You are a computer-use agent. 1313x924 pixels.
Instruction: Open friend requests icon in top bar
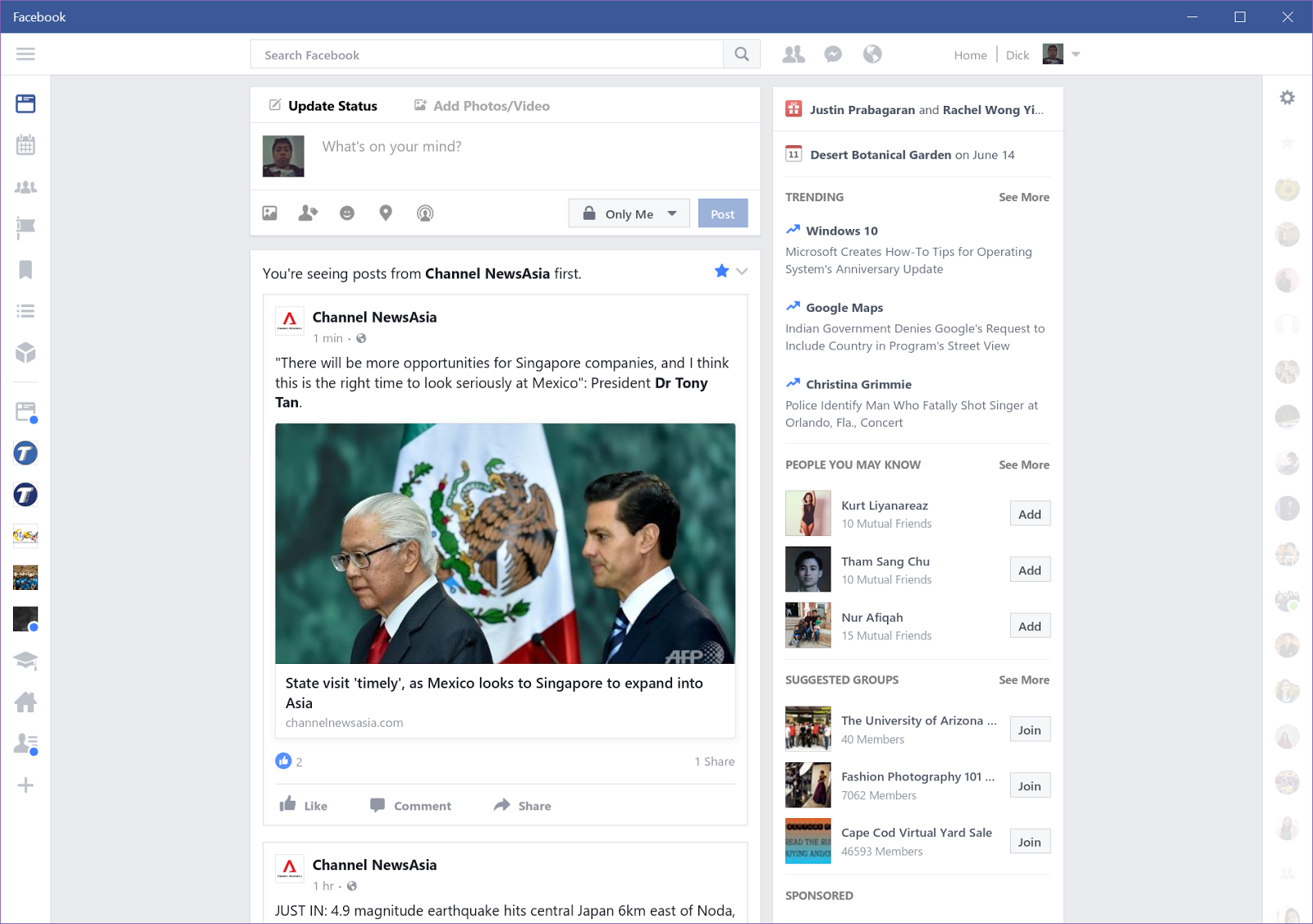(794, 54)
